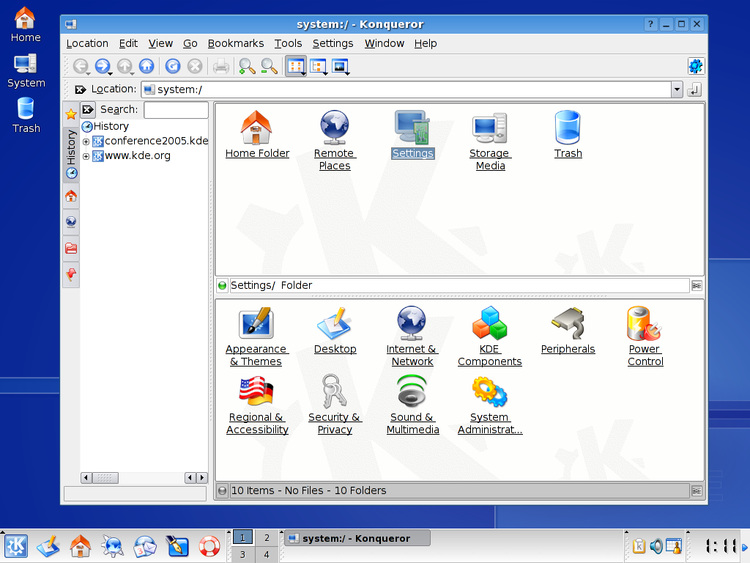The image size is (750, 563).
Task: Open Remote Places
Action: (334, 141)
